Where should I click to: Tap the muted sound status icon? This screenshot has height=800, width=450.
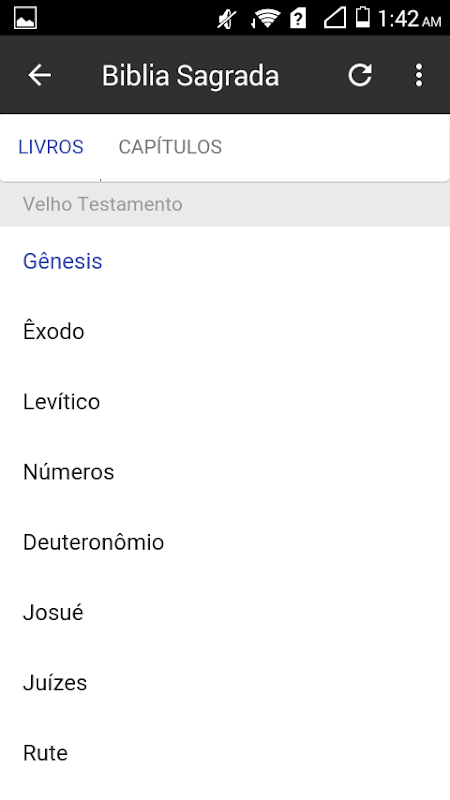[227, 19]
